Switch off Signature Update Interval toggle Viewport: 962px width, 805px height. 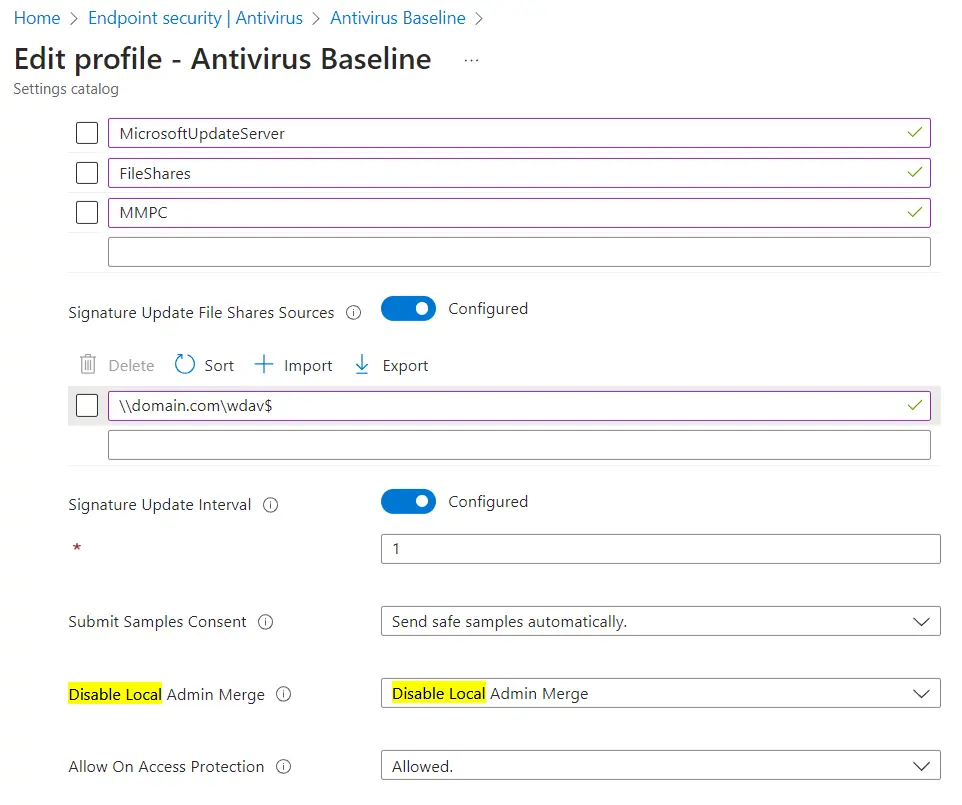408,502
